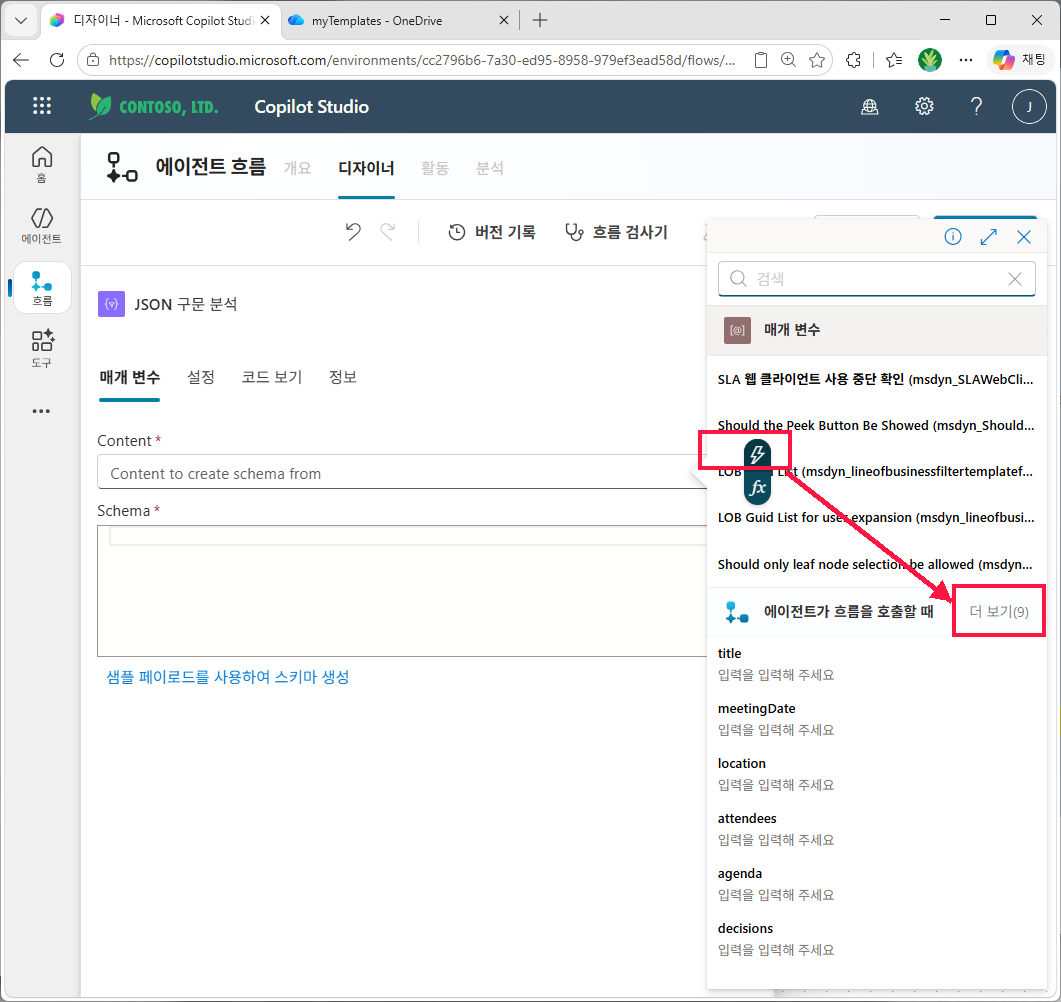This screenshot has width=1061, height=1002.
Task: Click the browser address bar URL
Action: 422,60
